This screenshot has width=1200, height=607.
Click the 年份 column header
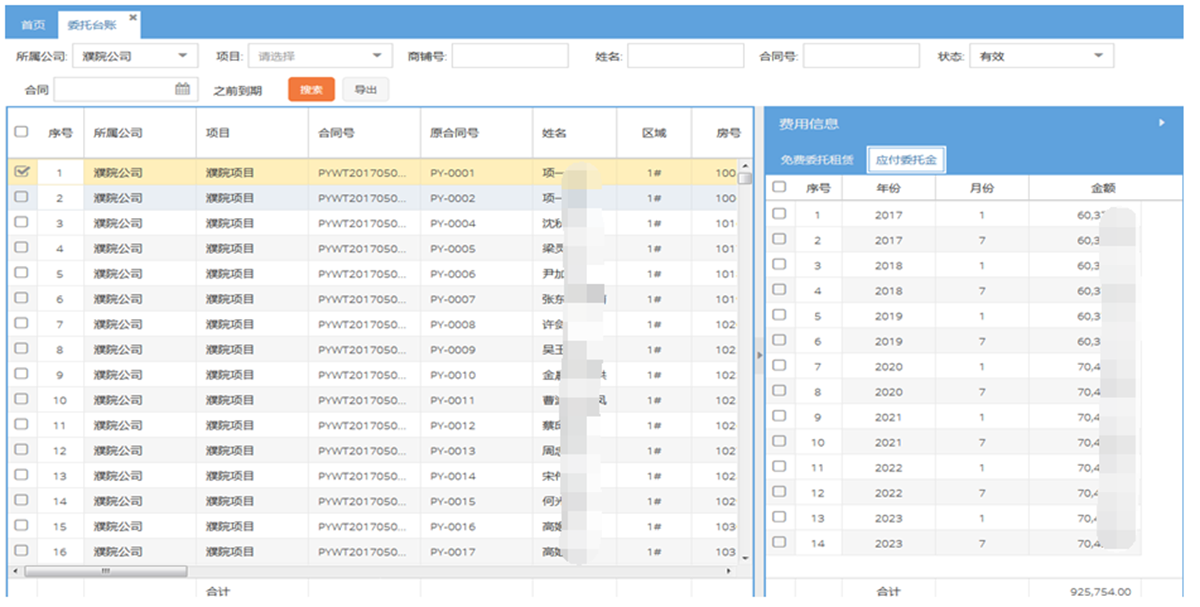tap(888, 187)
